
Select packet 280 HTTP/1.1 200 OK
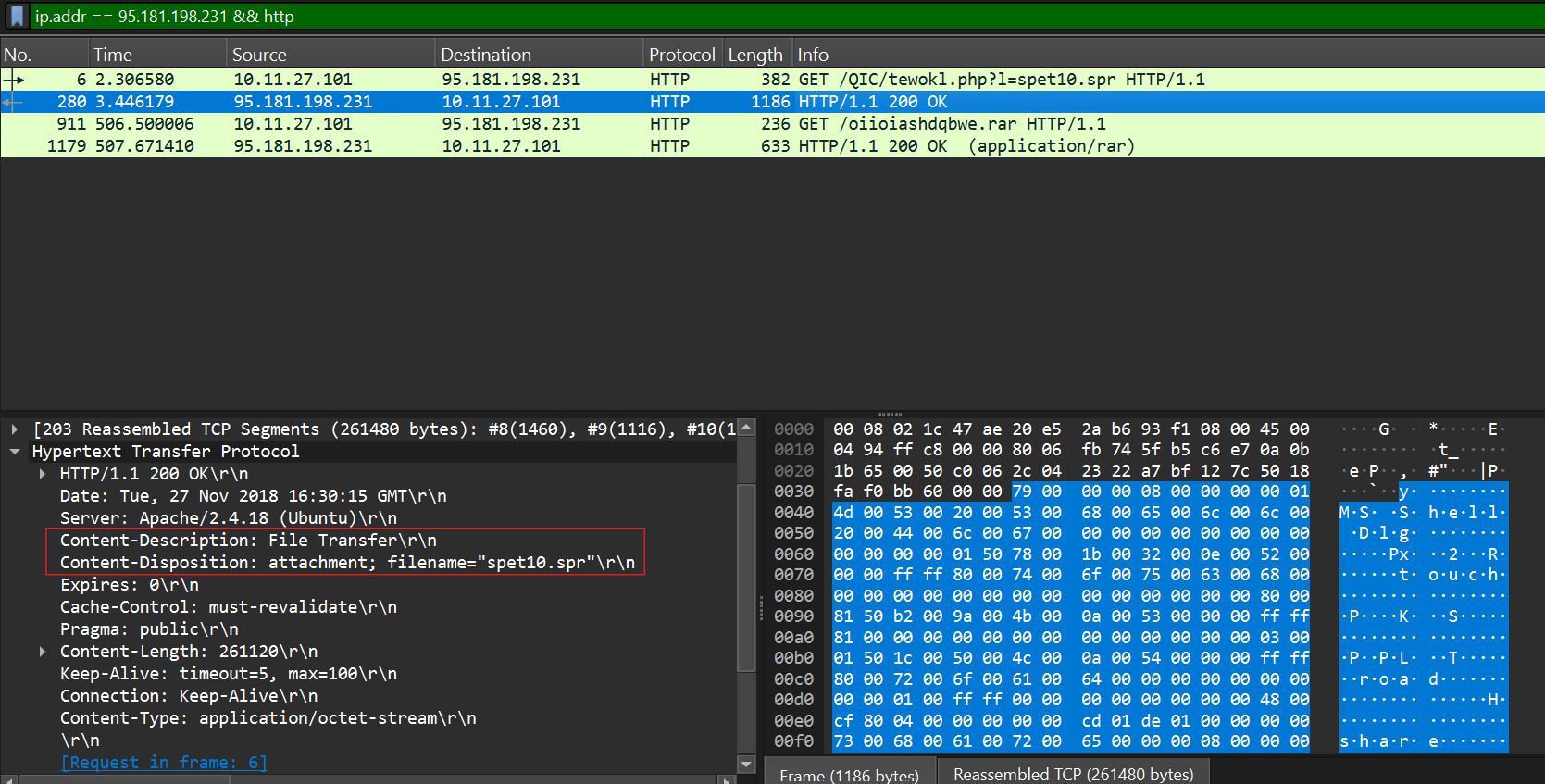coord(772,102)
